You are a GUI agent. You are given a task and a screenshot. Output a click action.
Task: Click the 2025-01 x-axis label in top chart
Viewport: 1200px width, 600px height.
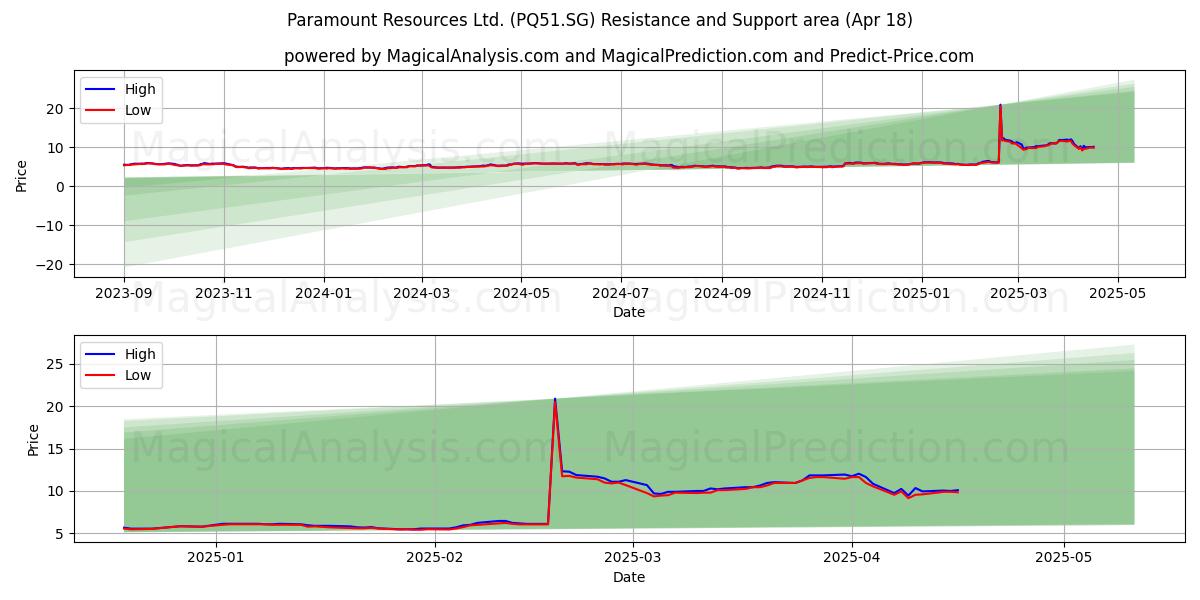point(921,294)
